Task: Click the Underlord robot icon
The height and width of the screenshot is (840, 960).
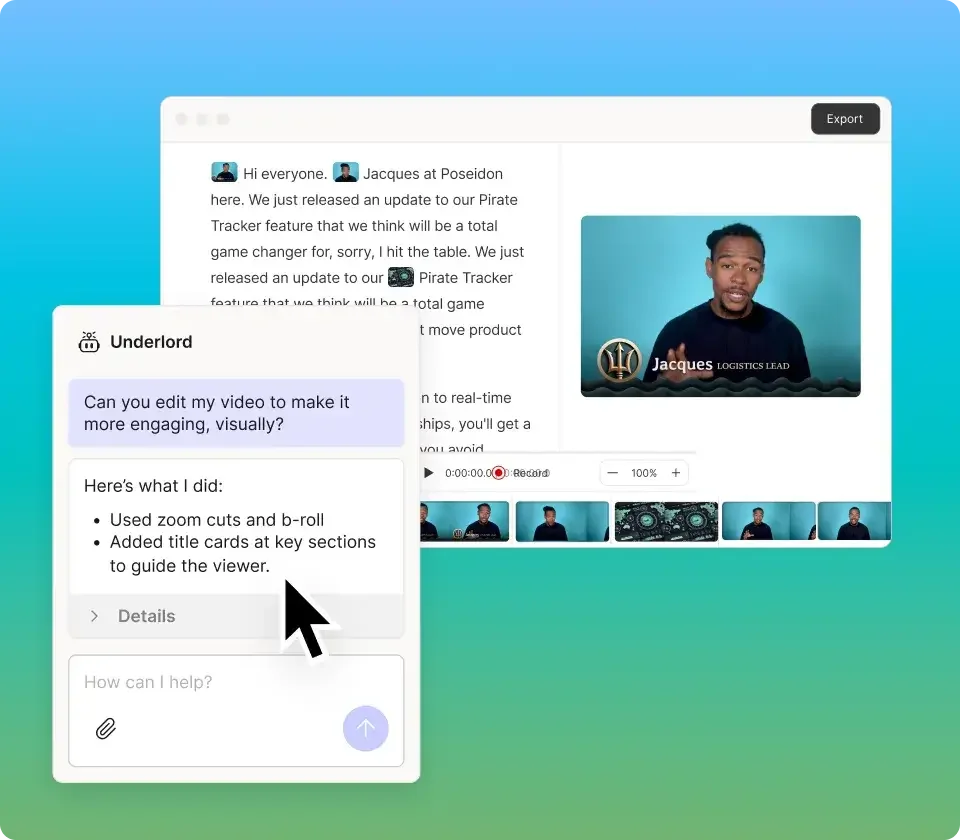Action: [89, 342]
